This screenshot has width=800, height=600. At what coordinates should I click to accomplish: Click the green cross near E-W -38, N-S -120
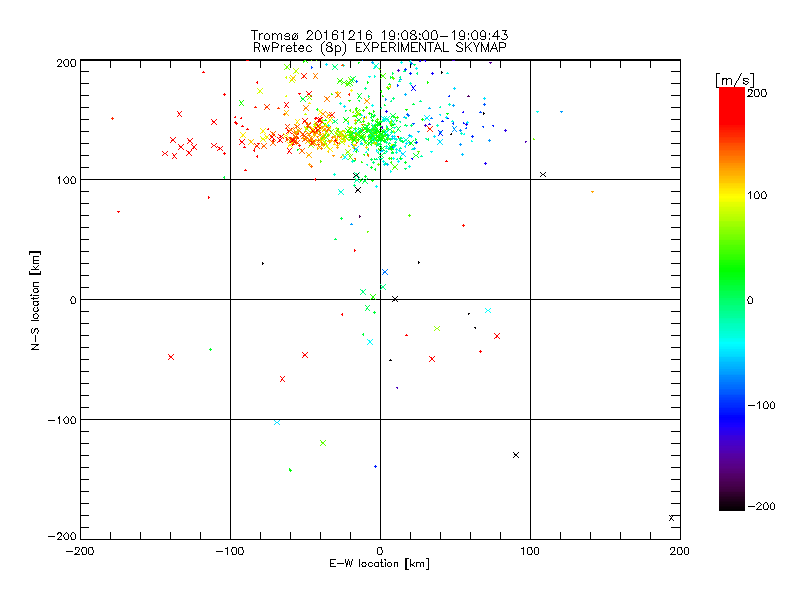tap(323, 443)
